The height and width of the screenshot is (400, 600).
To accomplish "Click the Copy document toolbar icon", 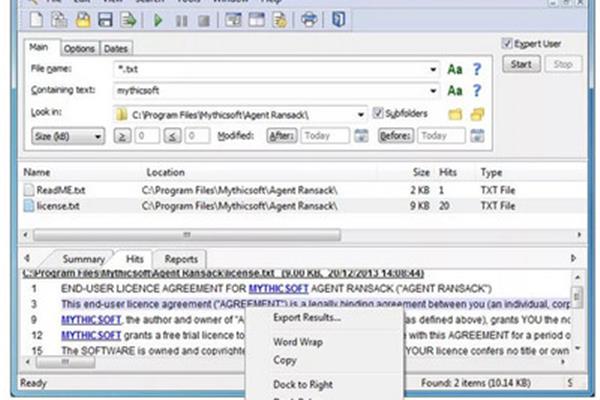I will pyautogui.click(x=59, y=19).
